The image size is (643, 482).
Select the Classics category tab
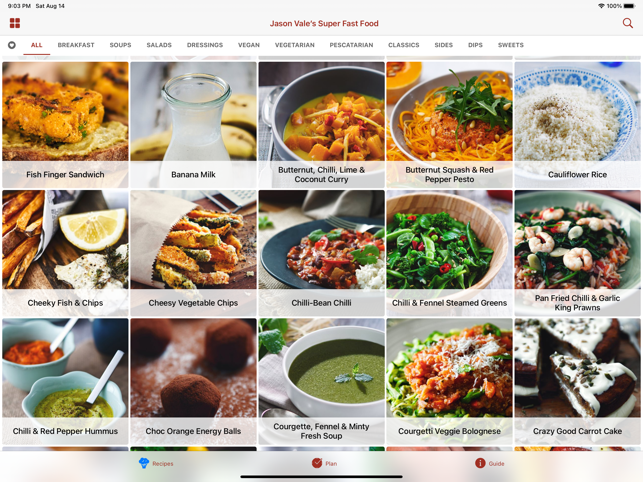click(404, 45)
